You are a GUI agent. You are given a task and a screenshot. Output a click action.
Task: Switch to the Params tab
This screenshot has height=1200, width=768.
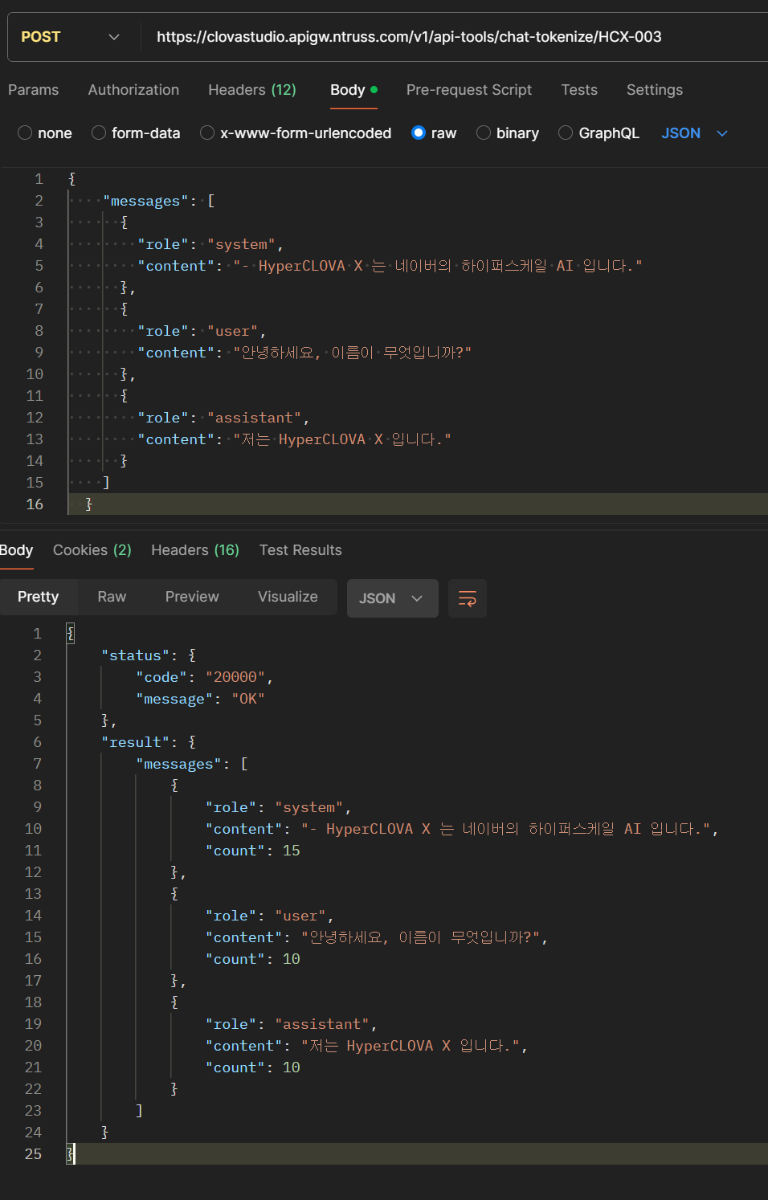33,90
